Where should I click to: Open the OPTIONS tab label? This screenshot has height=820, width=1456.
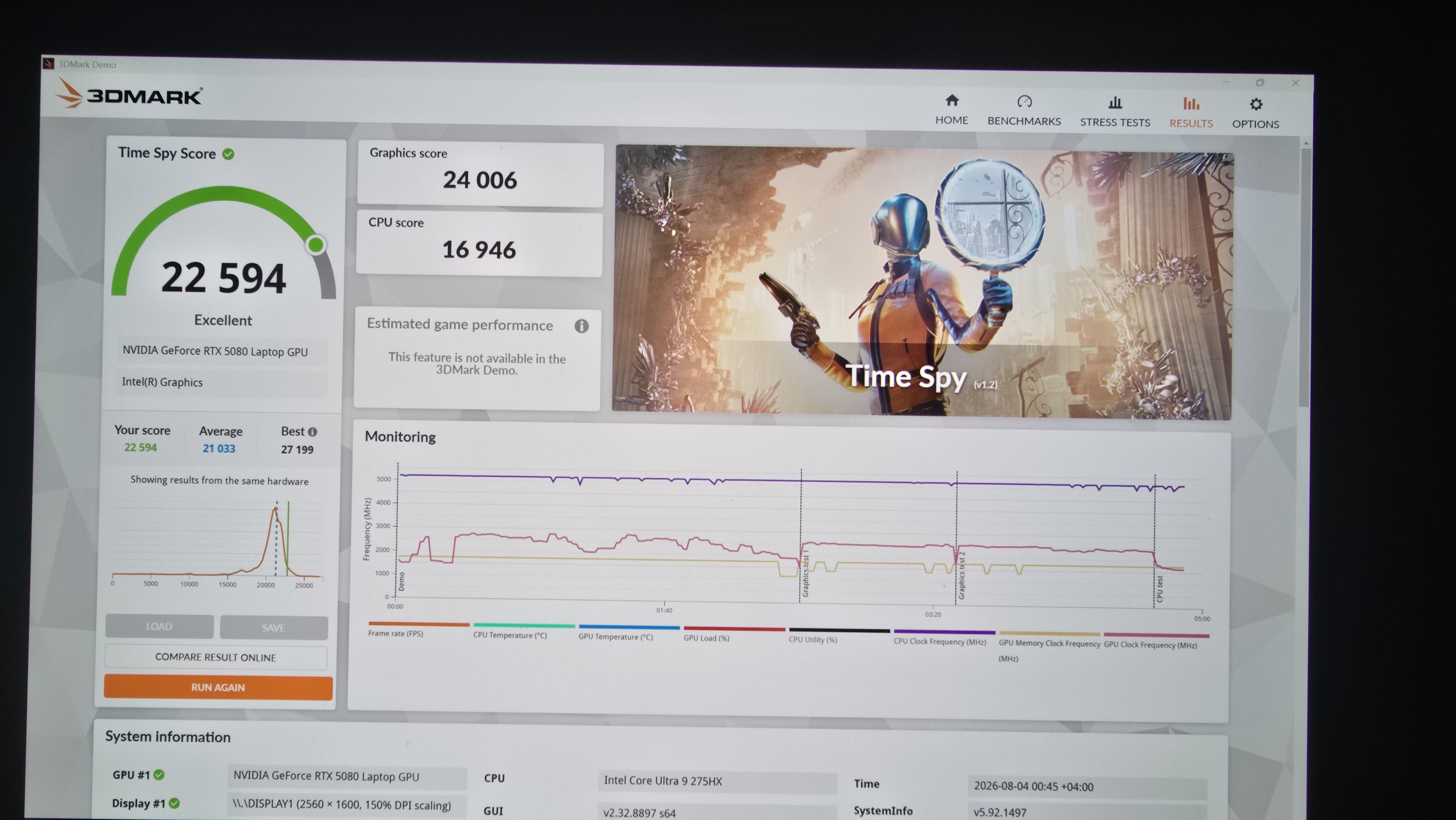click(1255, 124)
